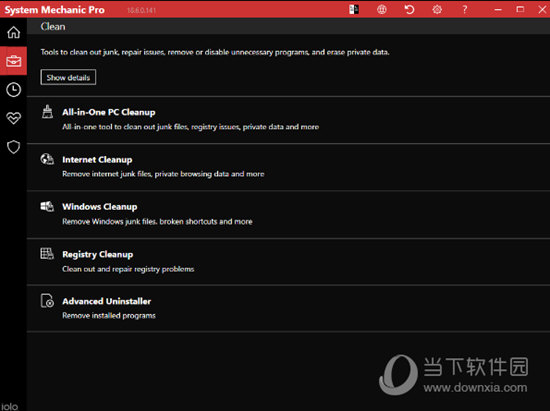Viewport: 550px width, 411px height.
Task: Click the Show details button
Action: (x=68, y=78)
